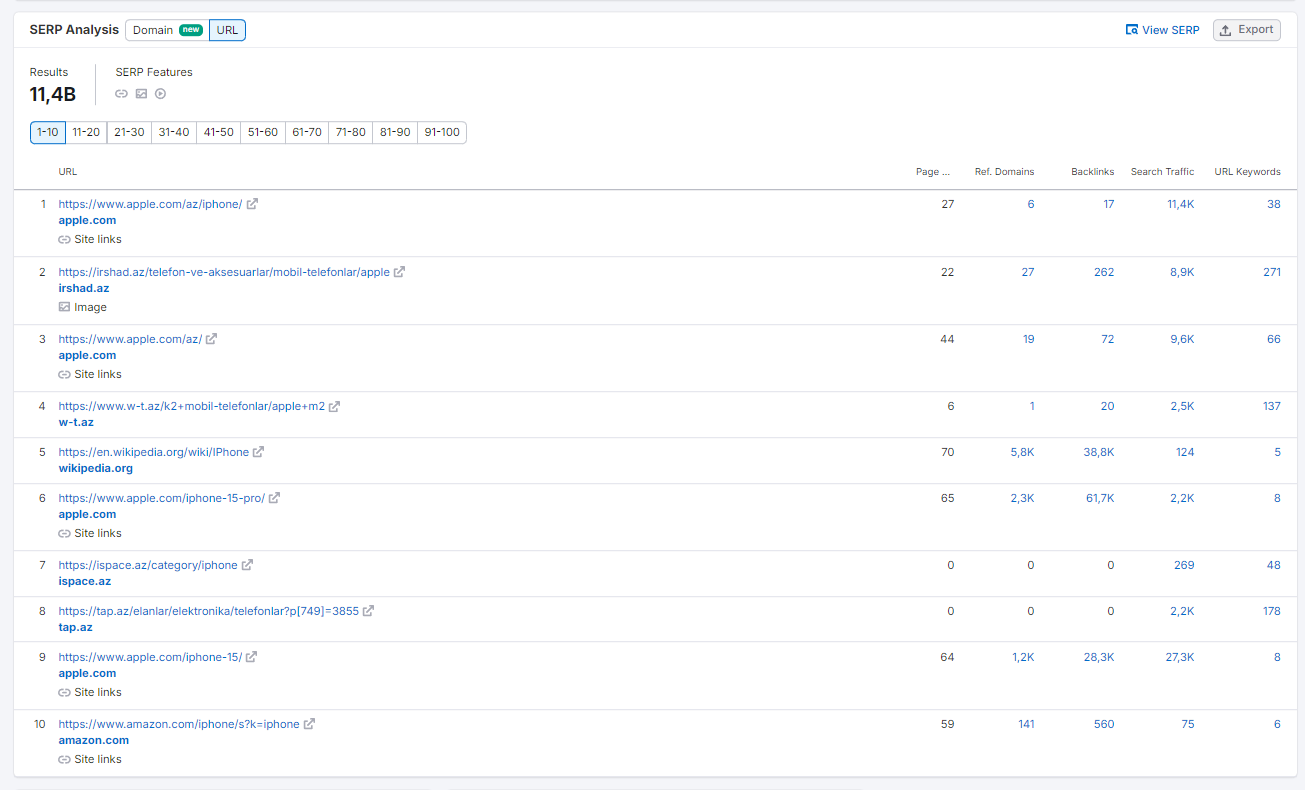Select results page 91-100
Screen dimensions: 1305x790
[x=442, y=132]
